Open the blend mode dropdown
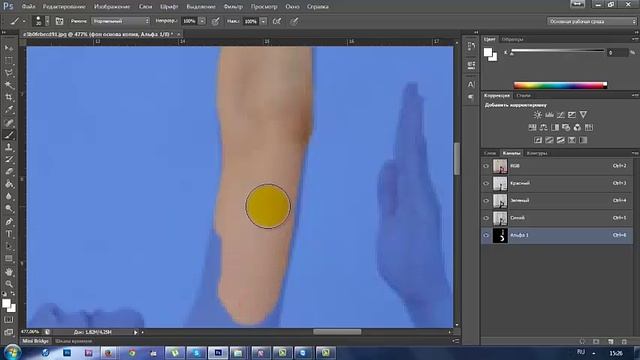Screen dimensions: 640x360 121,21
